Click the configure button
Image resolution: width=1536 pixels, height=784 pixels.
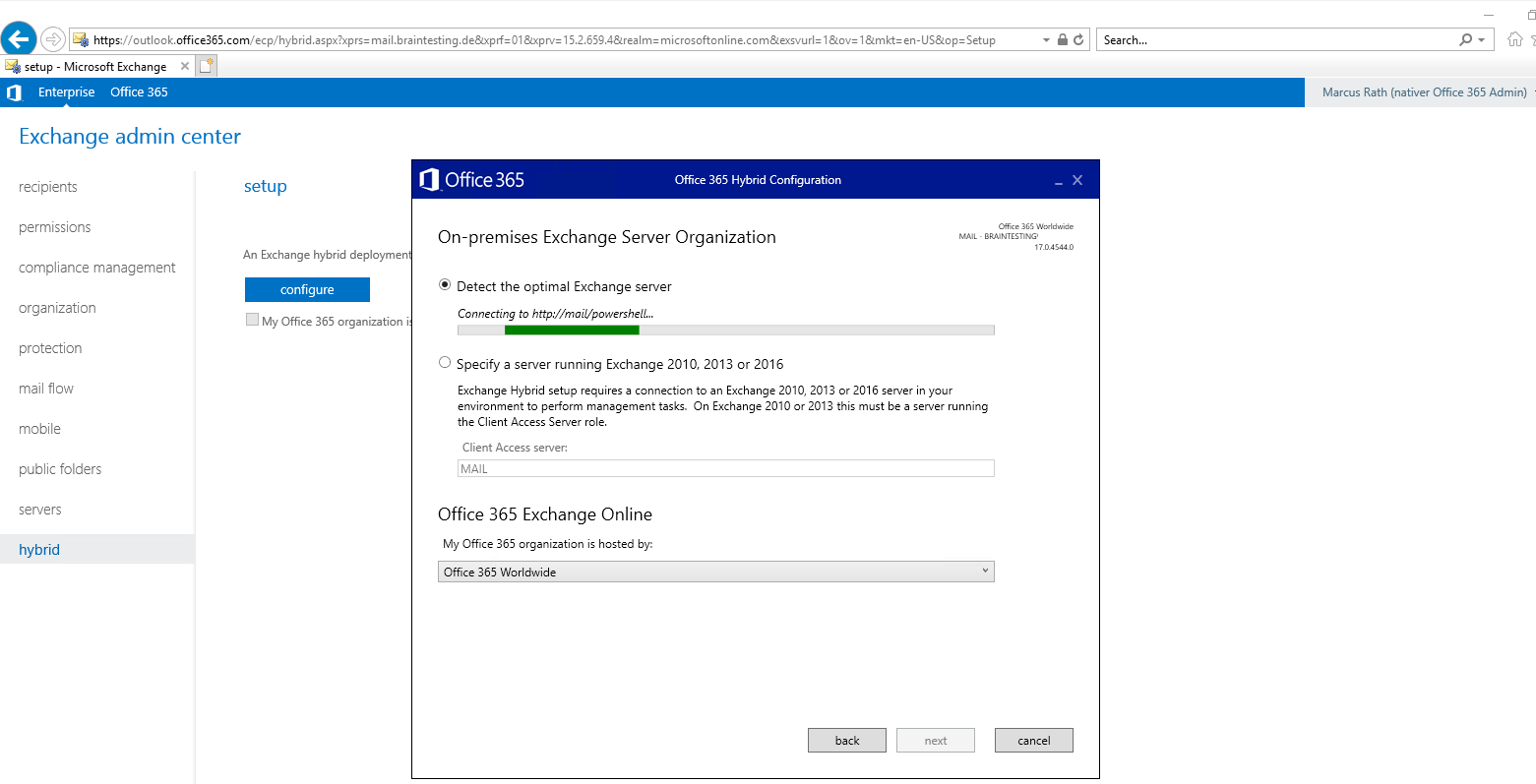click(306, 289)
